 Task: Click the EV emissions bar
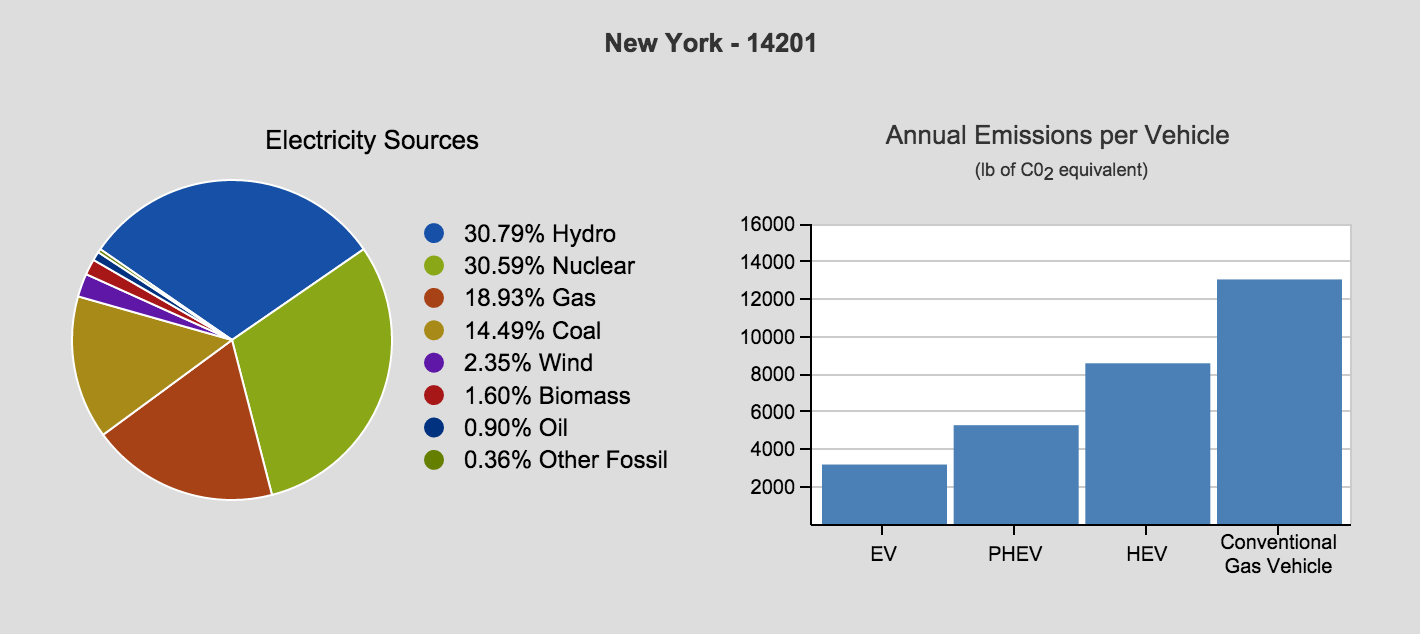pos(884,494)
